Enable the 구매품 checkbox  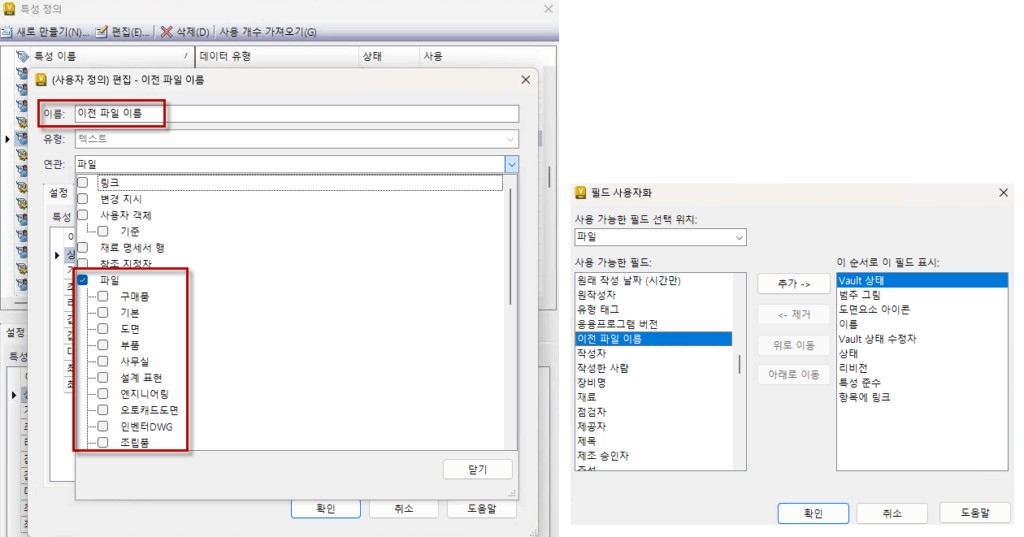pyautogui.click(x=103, y=297)
